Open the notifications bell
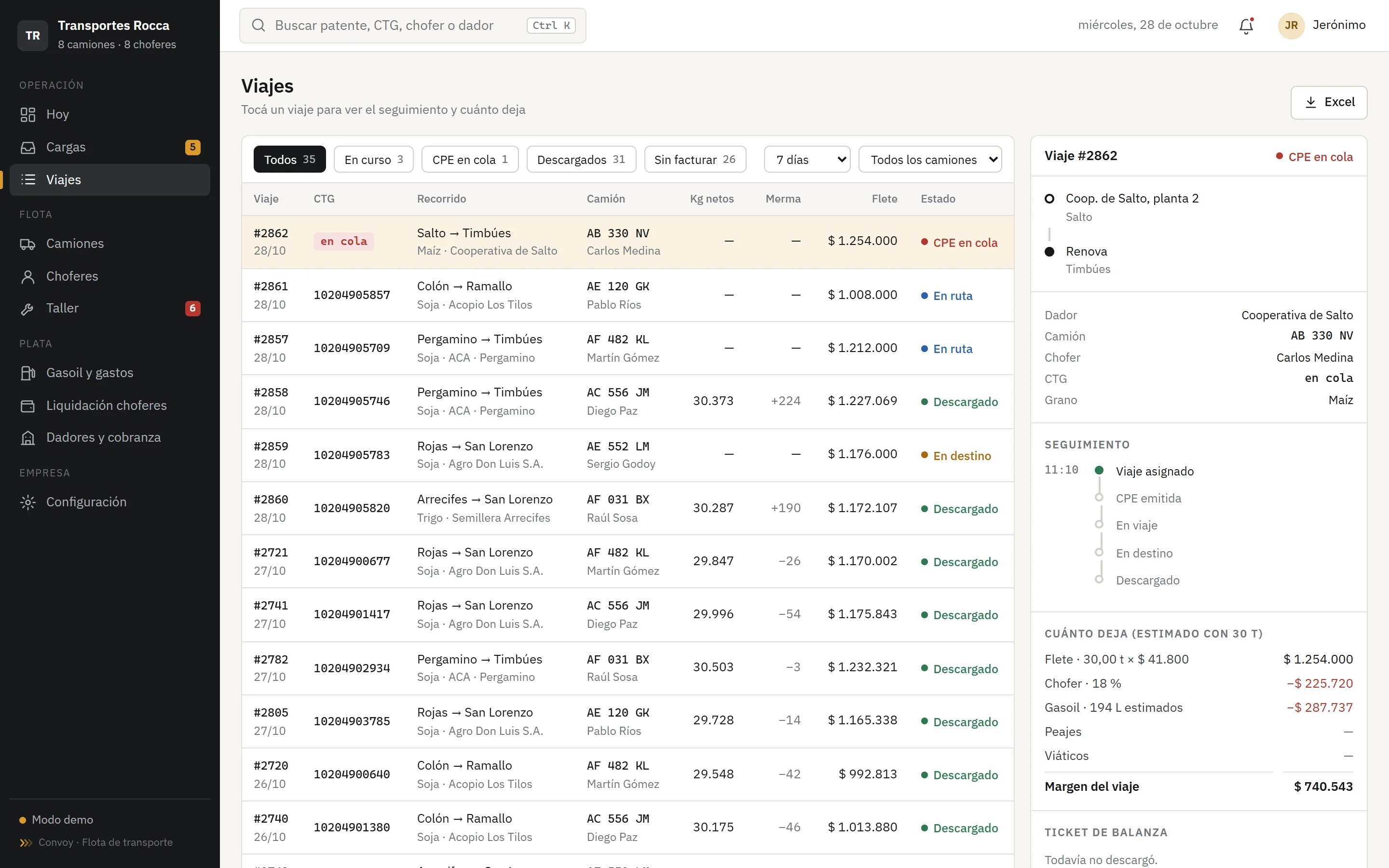 (x=1246, y=25)
